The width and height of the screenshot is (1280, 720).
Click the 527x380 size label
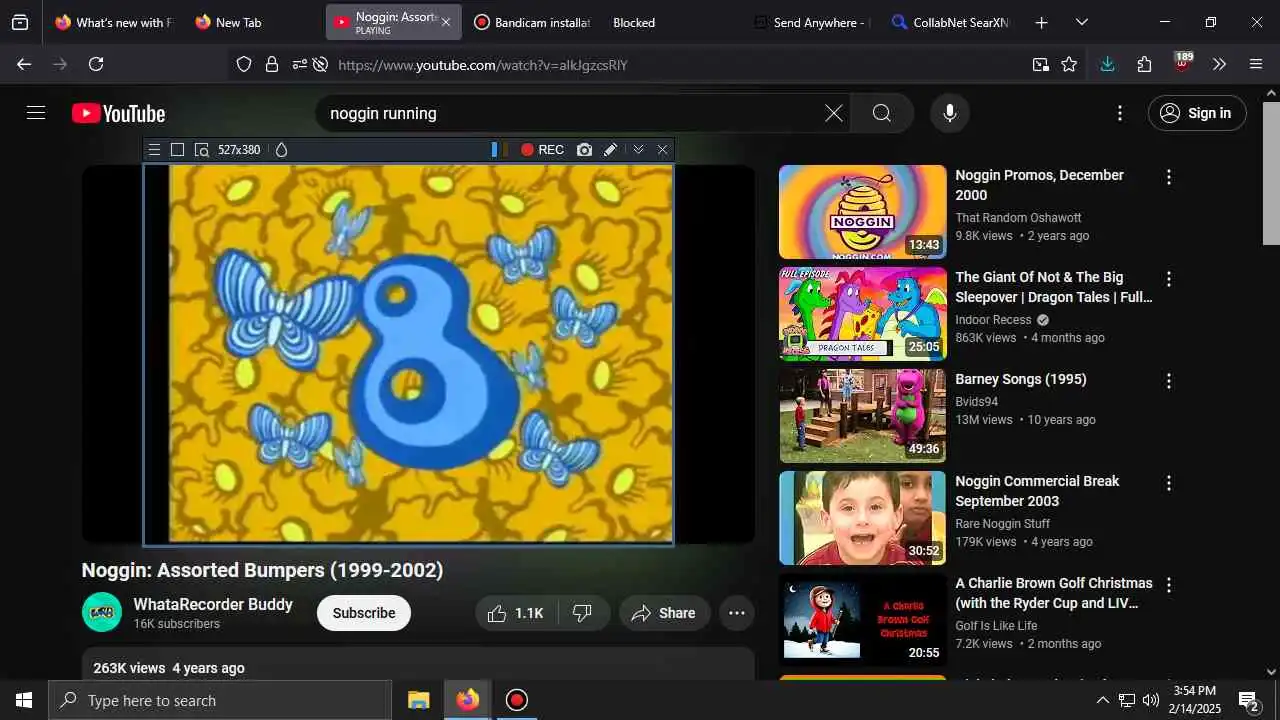tap(239, 150)
